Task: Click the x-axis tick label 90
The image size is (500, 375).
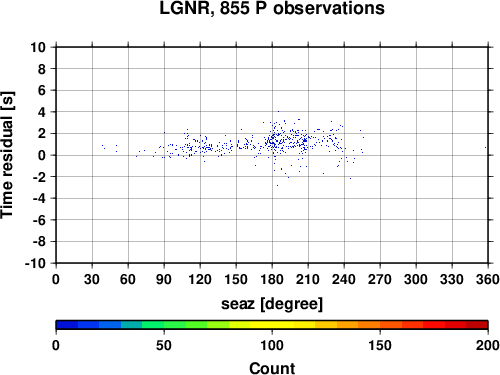Action: [164, 279]
